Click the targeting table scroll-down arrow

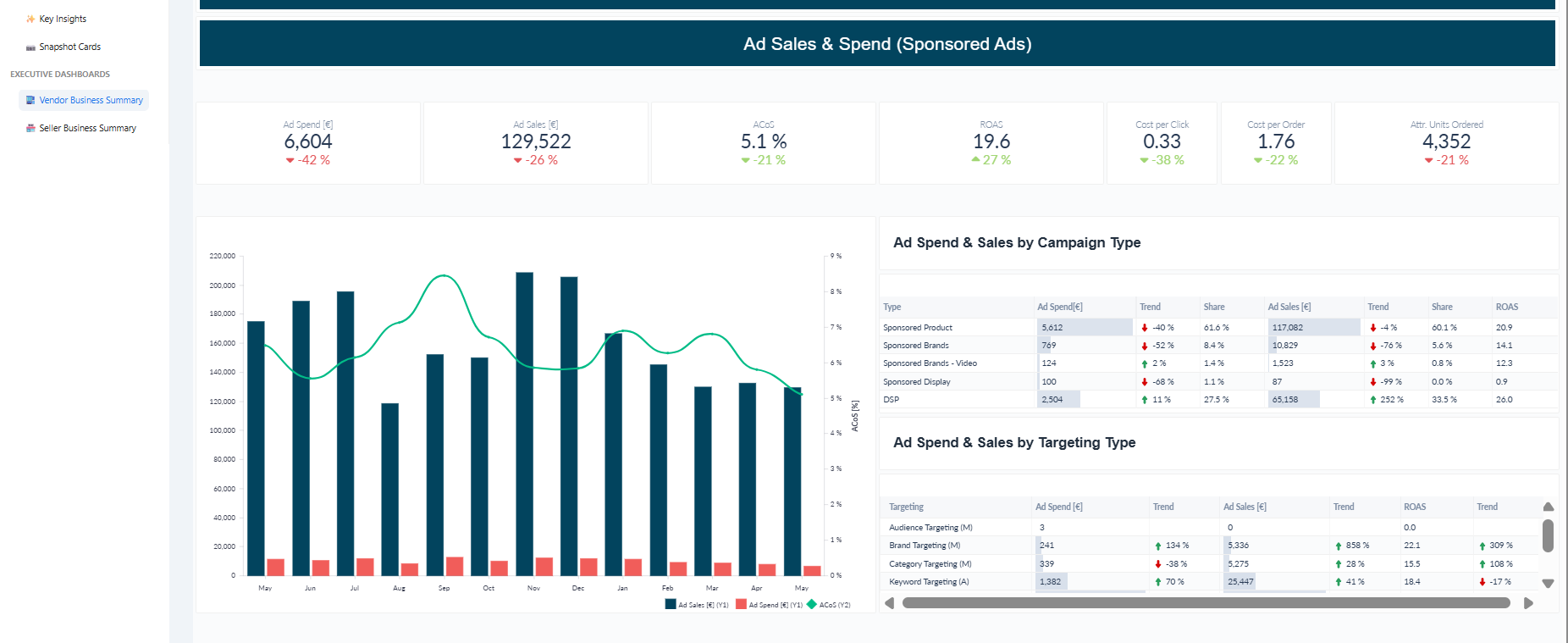point(1549,583)
